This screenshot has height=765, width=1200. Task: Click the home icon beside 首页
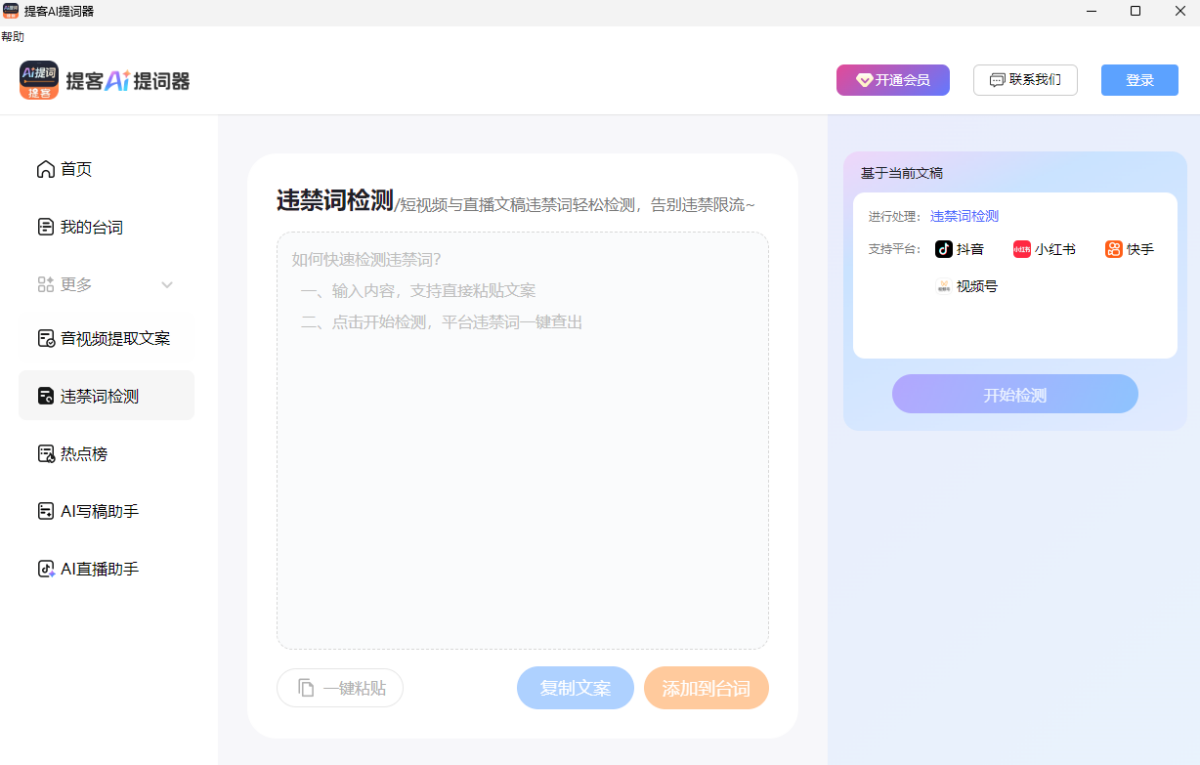(x=45, y=169)
